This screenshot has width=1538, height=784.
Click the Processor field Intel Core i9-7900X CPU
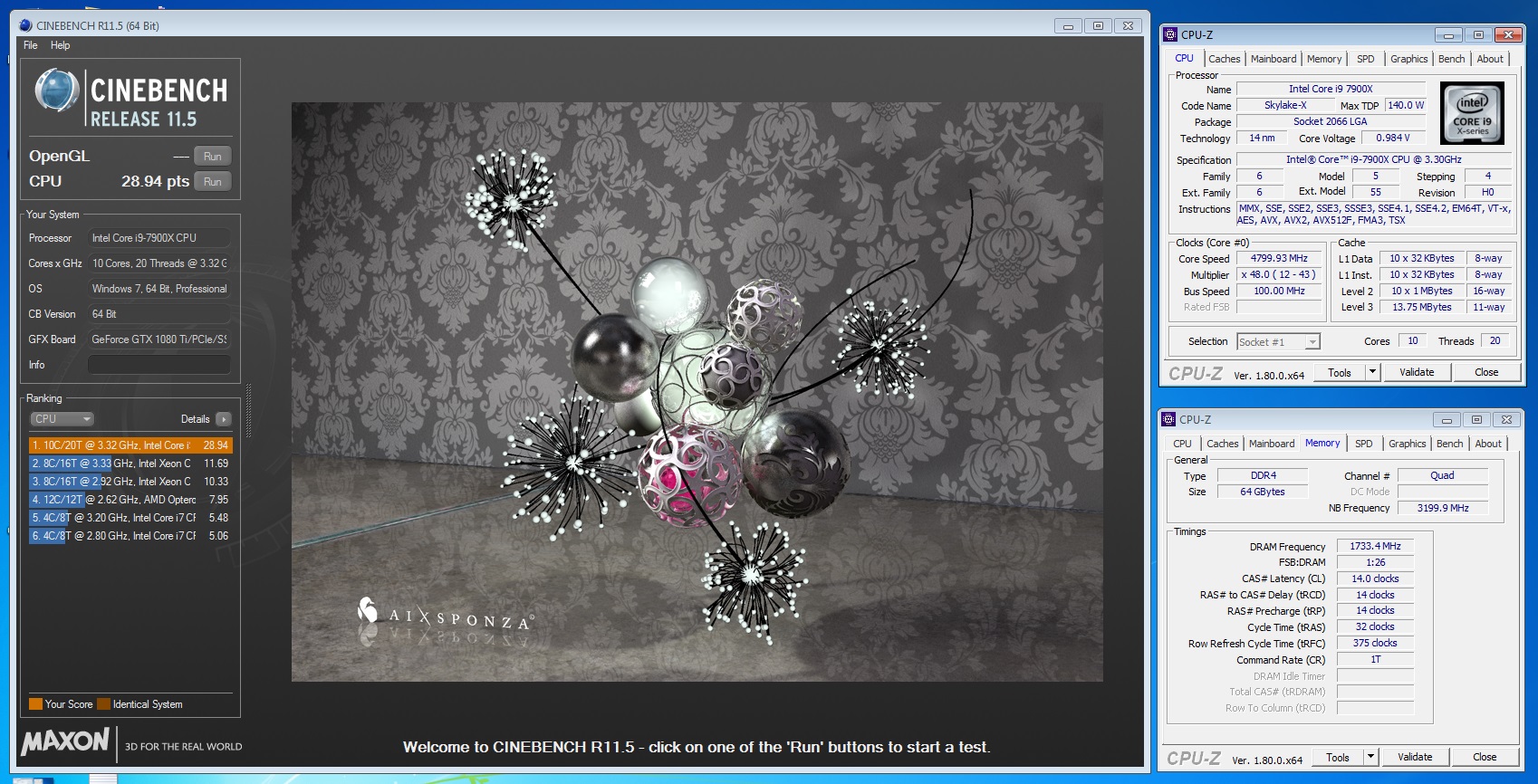pyautogui.click(x=159, y=238)
